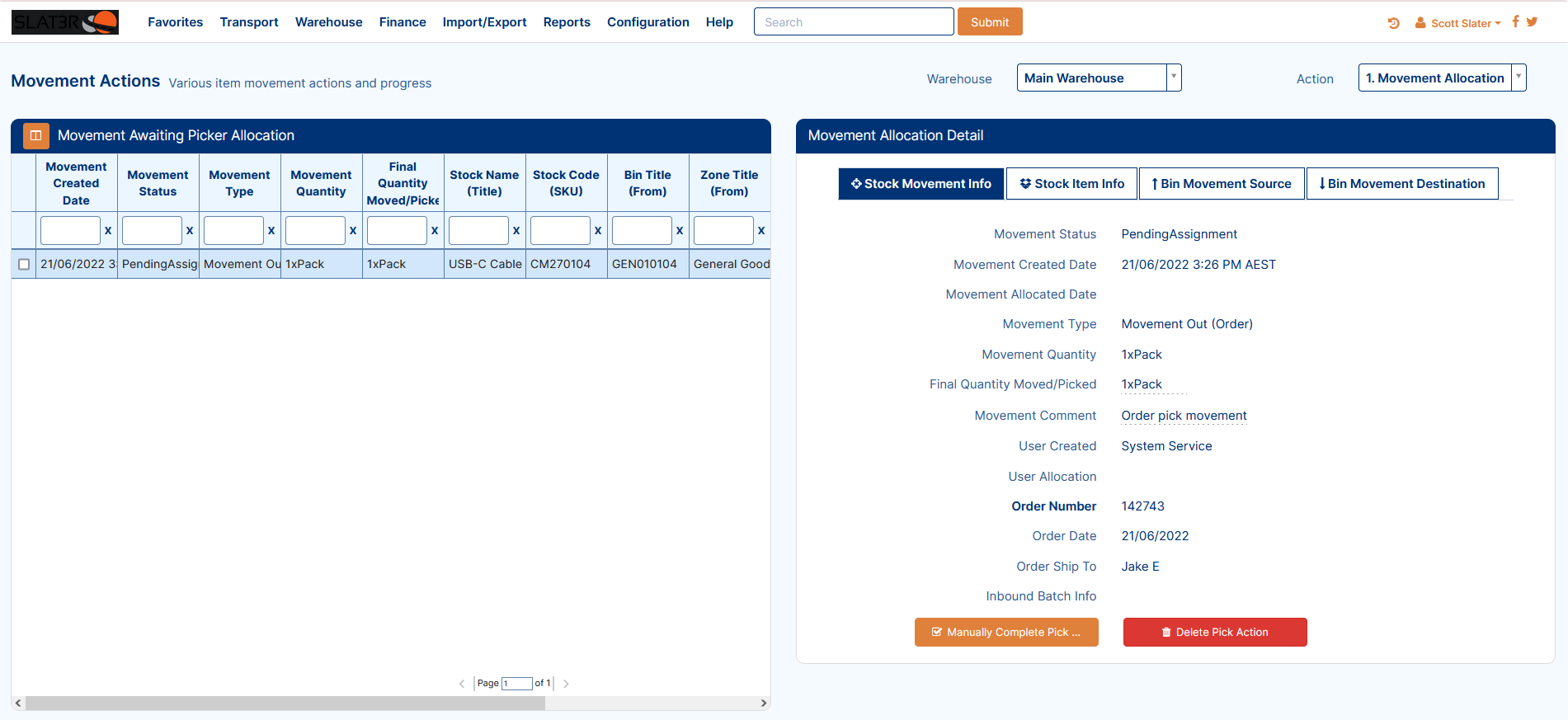Open the Warehouse dropdown (Main Warehouse)
Screen dimensions: 1568x720
[1099, 78]
